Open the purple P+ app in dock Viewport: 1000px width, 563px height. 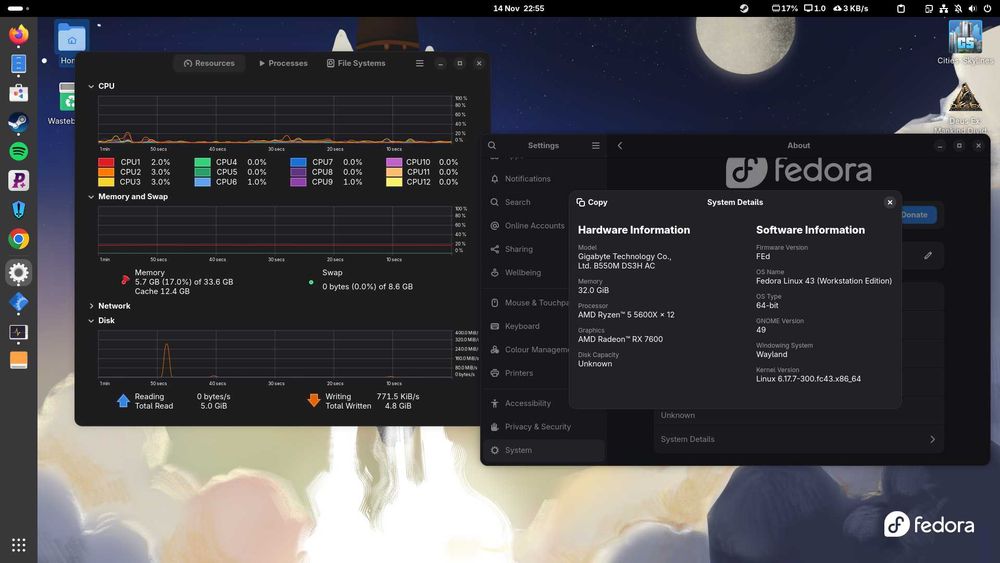click(x=18, y=181)
